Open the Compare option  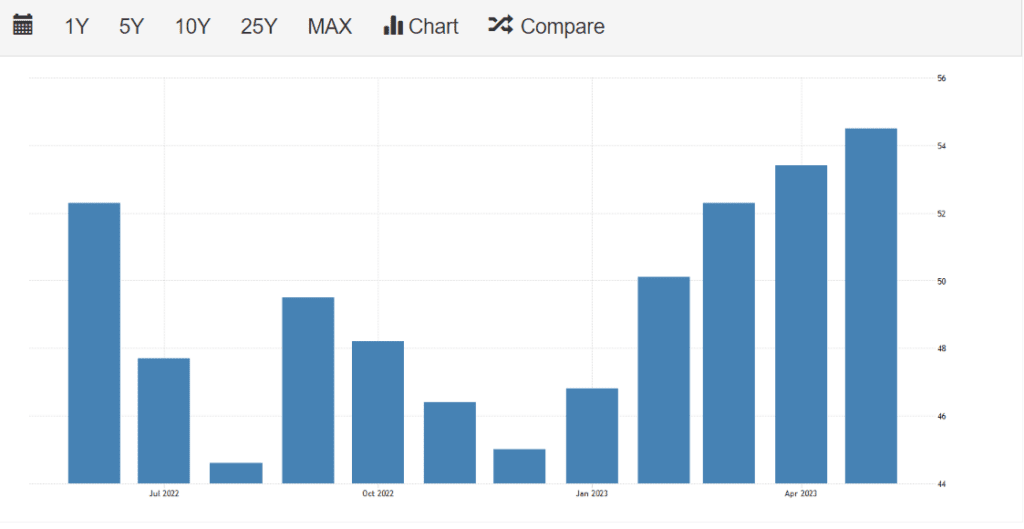pos(547,26)
